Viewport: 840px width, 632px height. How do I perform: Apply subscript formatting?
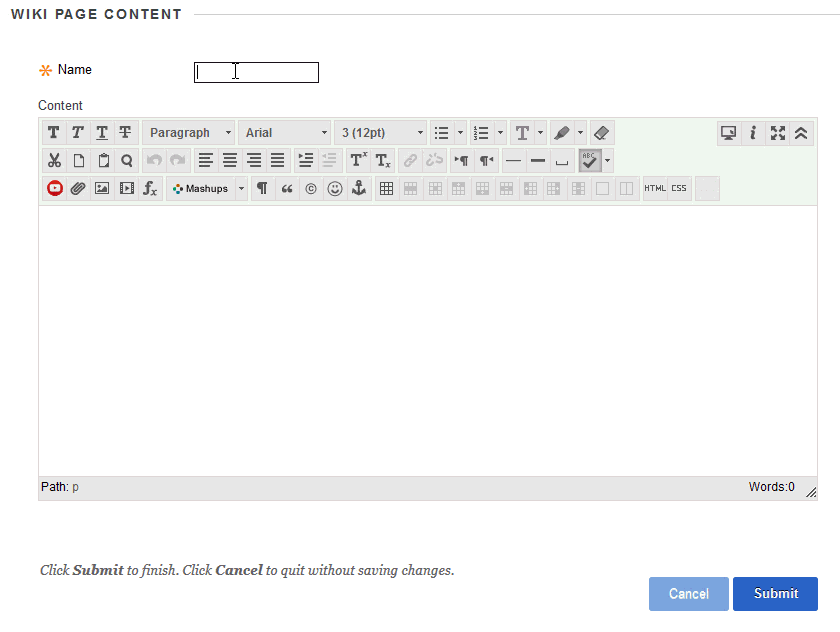[x=382, y=160]
